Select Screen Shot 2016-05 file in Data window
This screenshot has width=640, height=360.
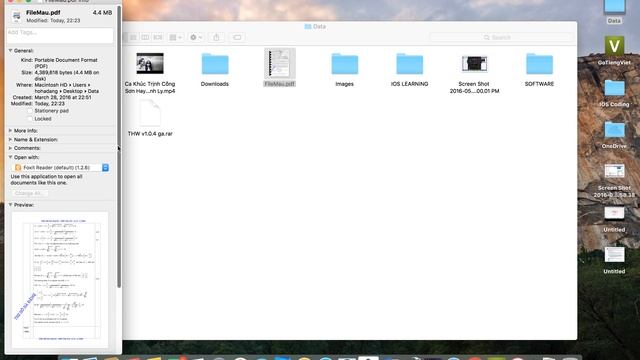474,64
